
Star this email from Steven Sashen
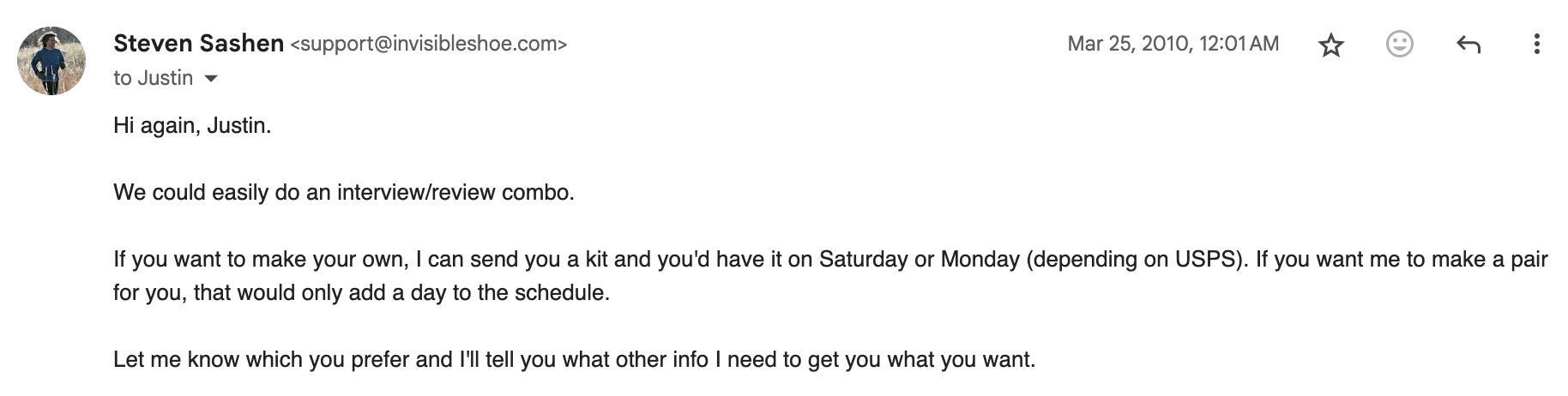pyautogui.click(x=1330, y=45)
